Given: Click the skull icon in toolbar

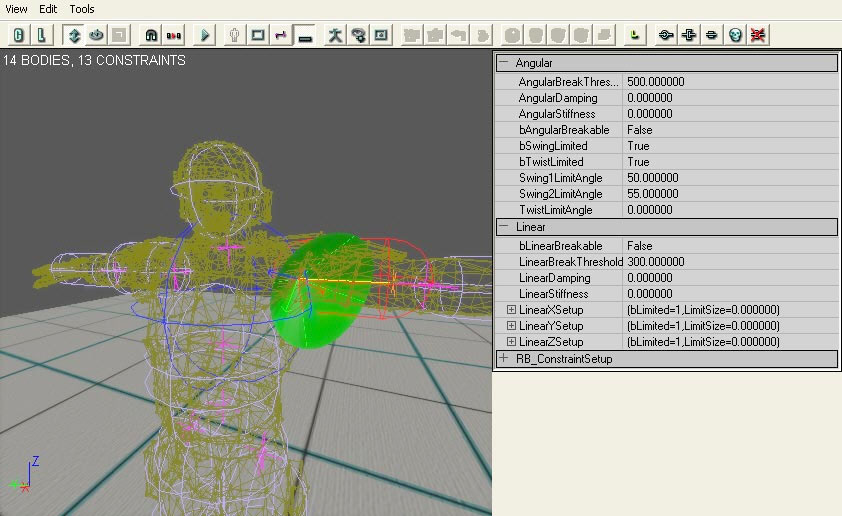Looking at the screenshot, I should click(x=736, y=35).
